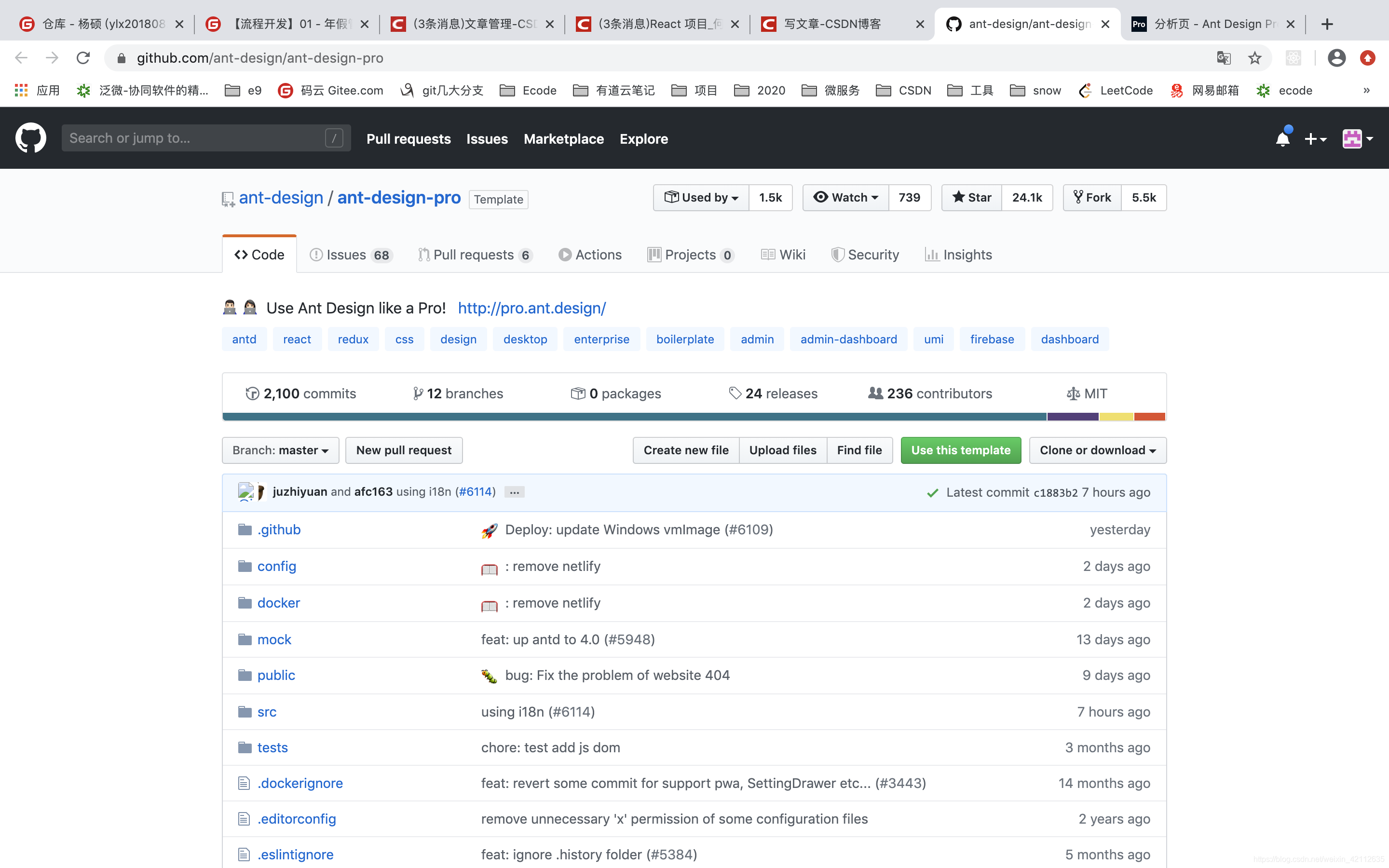Open the user avatar menu
The height and width of the screenshot is (868, 1389).
1358,139
